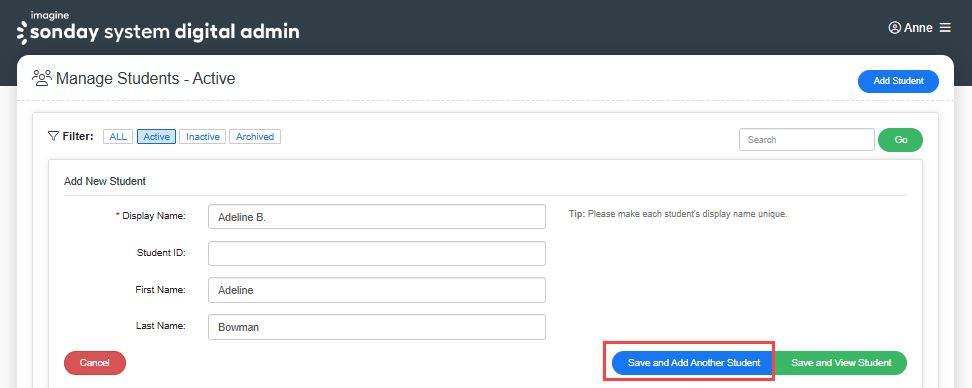Image resolution: width=972 pixels, height=388 pixels.
Task: Click the Display Name label
Action: 151,216
